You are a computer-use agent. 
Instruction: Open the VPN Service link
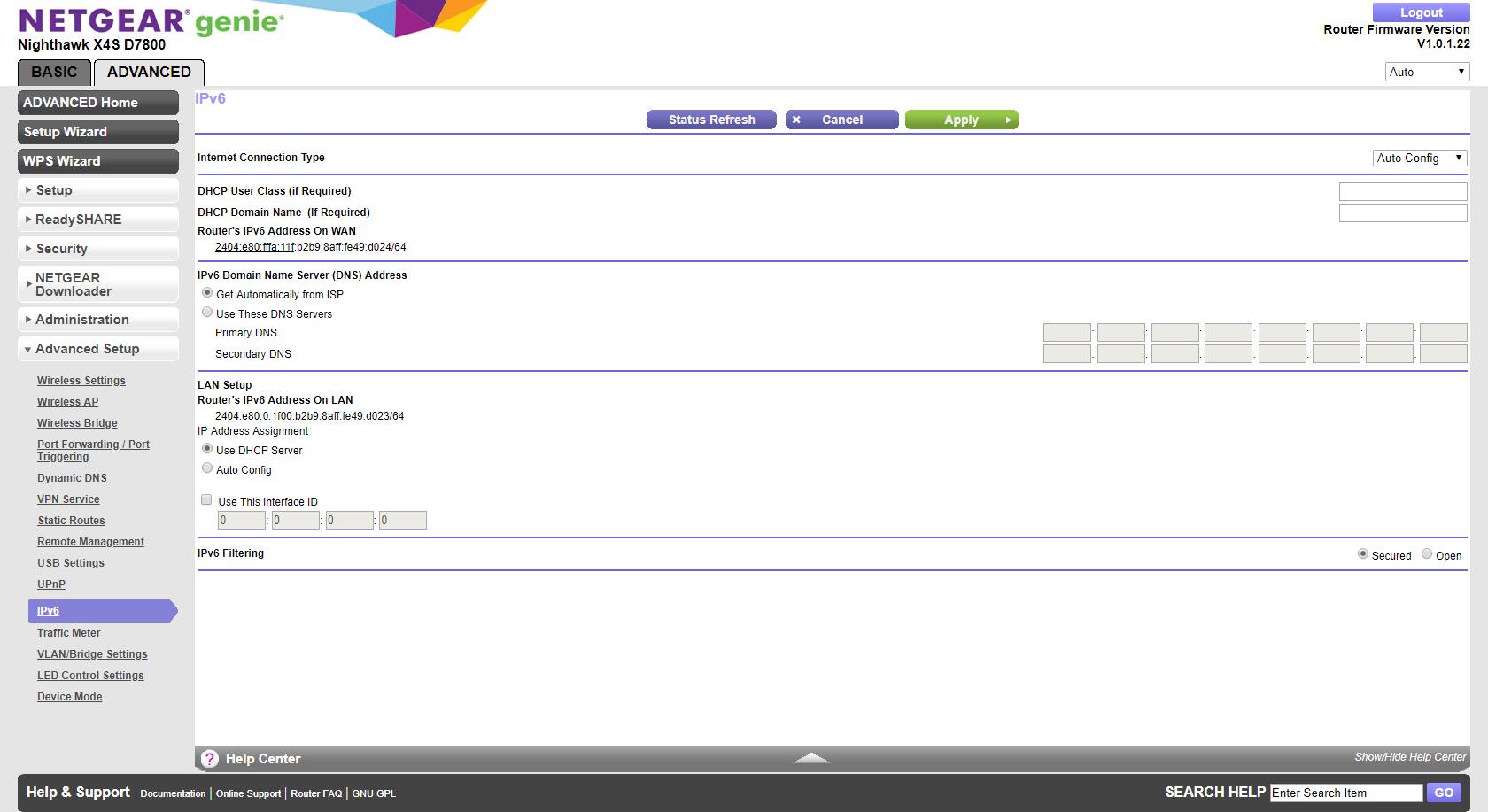(x=68, y=499)
